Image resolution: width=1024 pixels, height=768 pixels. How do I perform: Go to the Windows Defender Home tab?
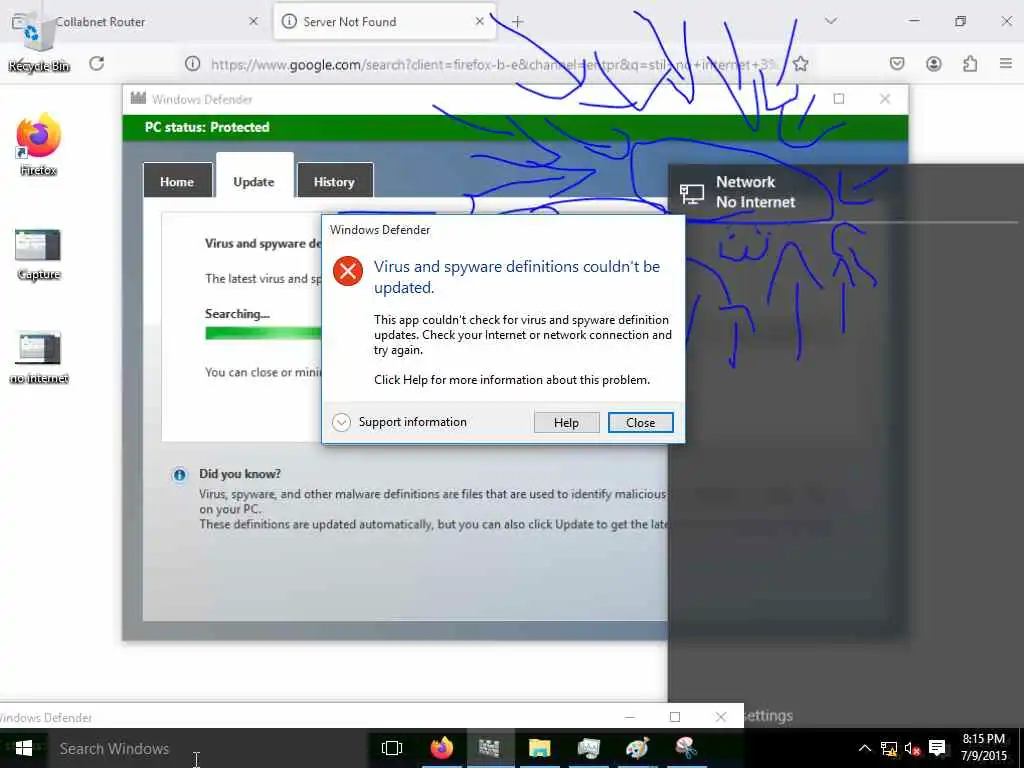[x=177, y=181]
